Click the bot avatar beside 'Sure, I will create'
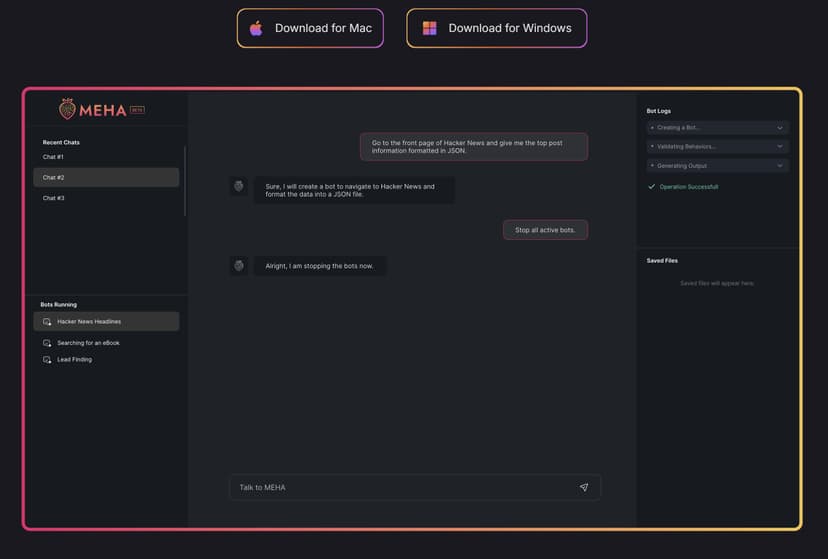The width and height of the screenshot is (828, 559). click(x=239, y=186)
